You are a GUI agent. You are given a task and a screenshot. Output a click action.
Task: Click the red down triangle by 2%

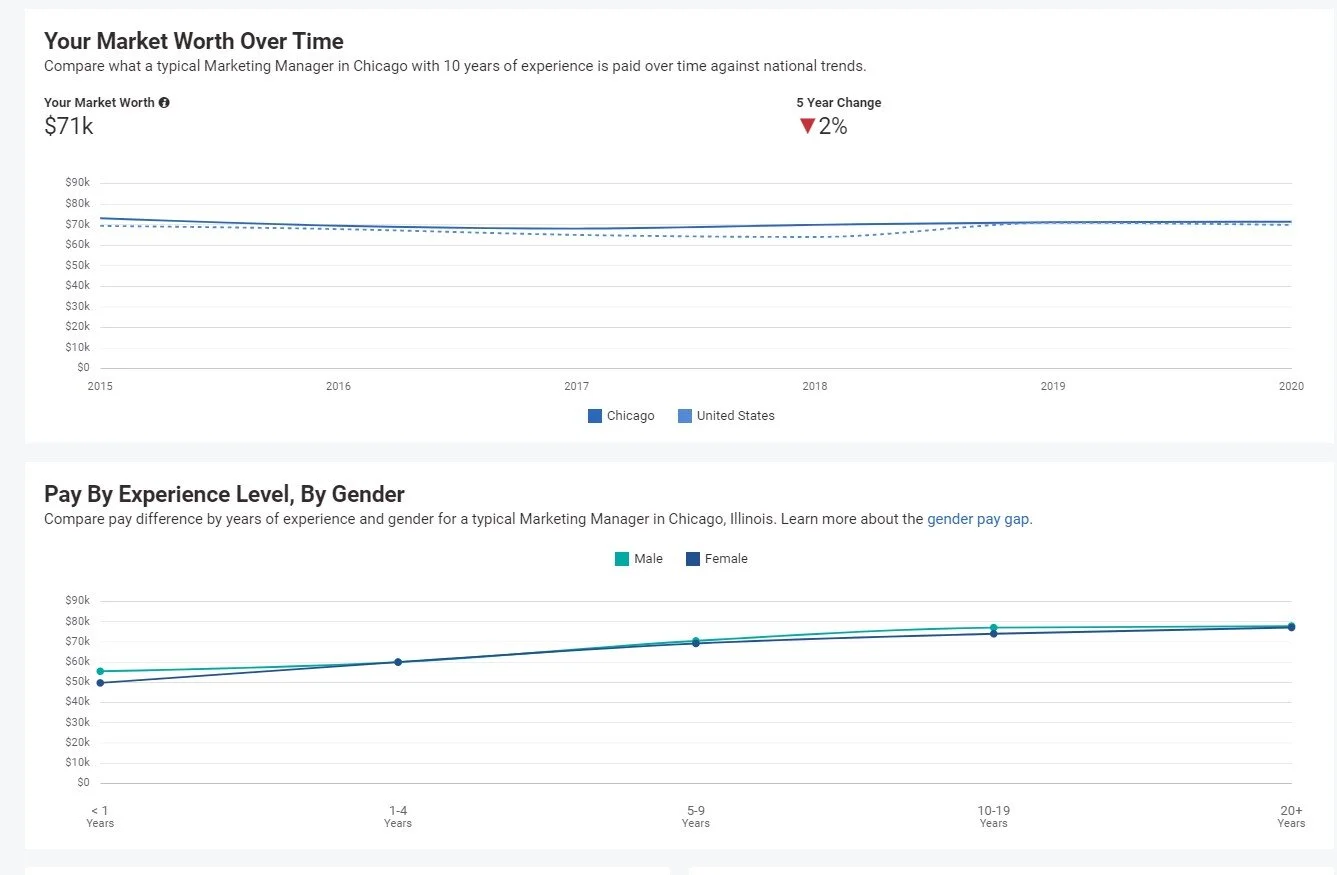pos(807,126)
